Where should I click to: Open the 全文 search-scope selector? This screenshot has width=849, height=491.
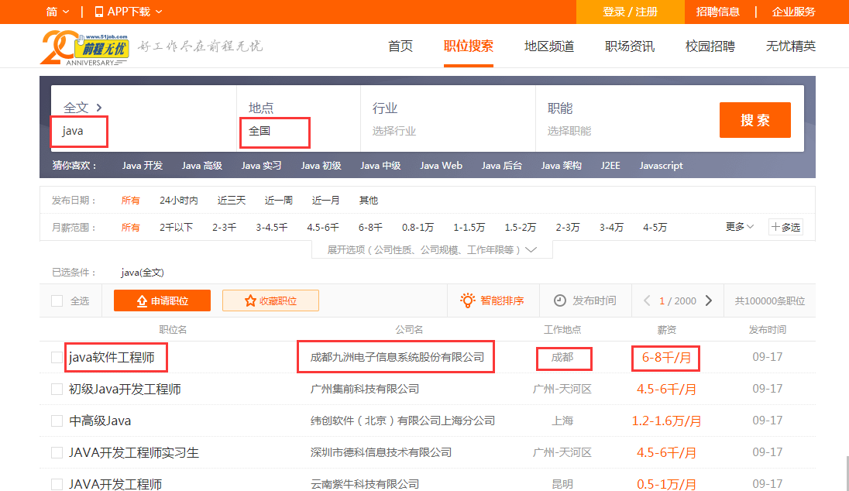pyautogui.click(x=82, y=107)
